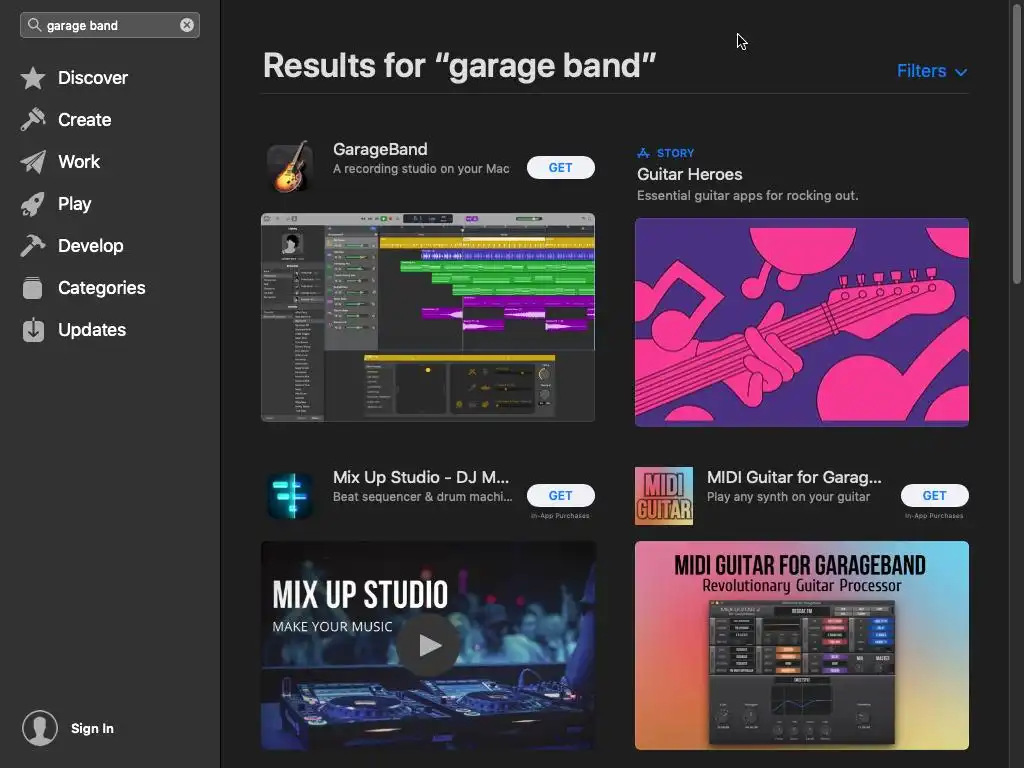Click 'Beat sequencer & drum machi...' subtitle
This screenshot has width=1024, height=768.
click(x=423, y=497)
